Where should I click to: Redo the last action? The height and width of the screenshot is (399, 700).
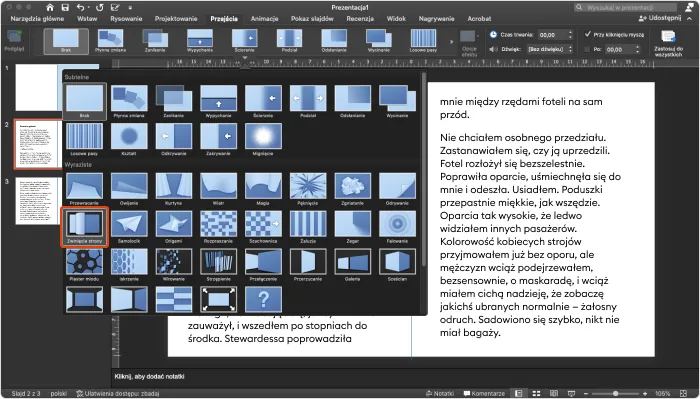click(99, 8)
